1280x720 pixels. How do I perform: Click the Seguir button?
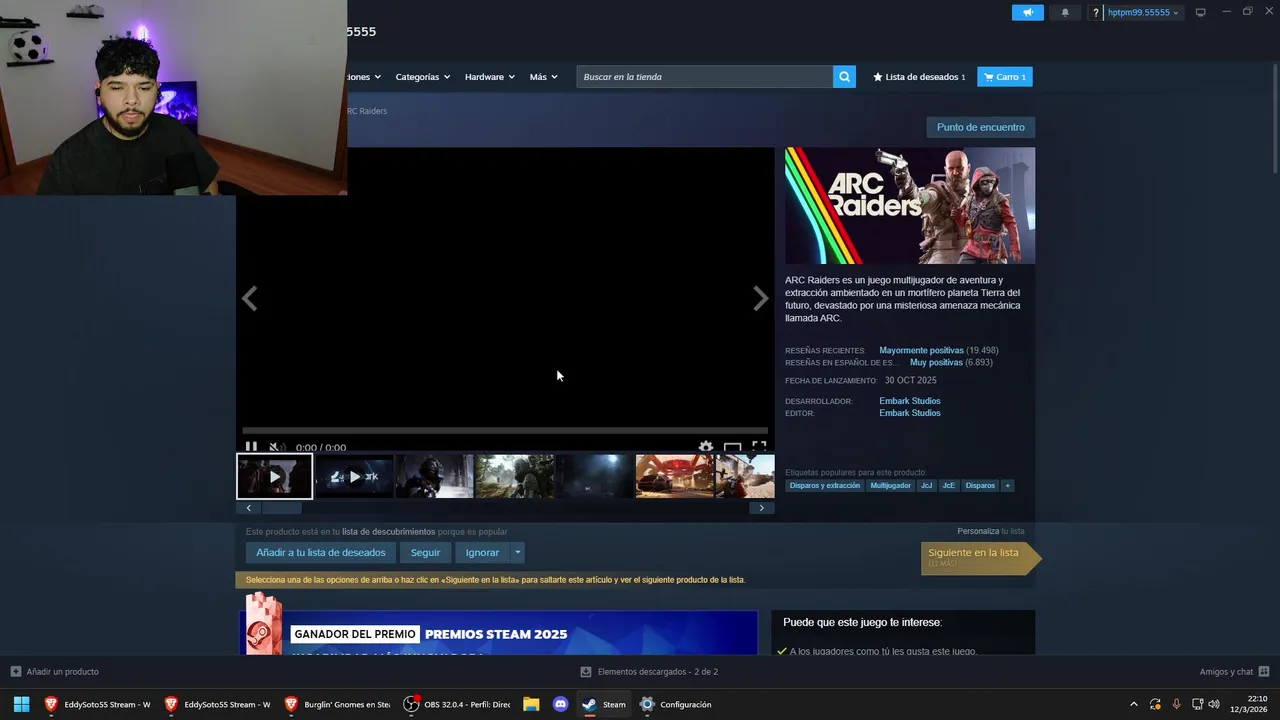(x=425, y=552)
